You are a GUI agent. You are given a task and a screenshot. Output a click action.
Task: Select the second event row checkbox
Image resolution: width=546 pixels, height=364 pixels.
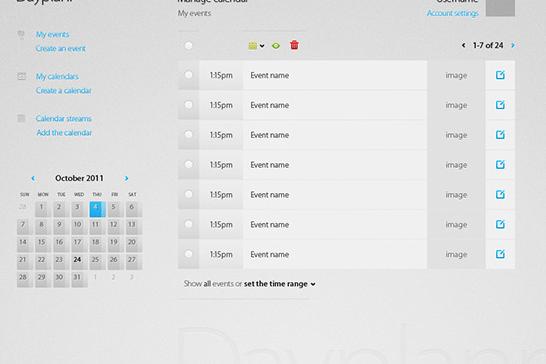188,105
